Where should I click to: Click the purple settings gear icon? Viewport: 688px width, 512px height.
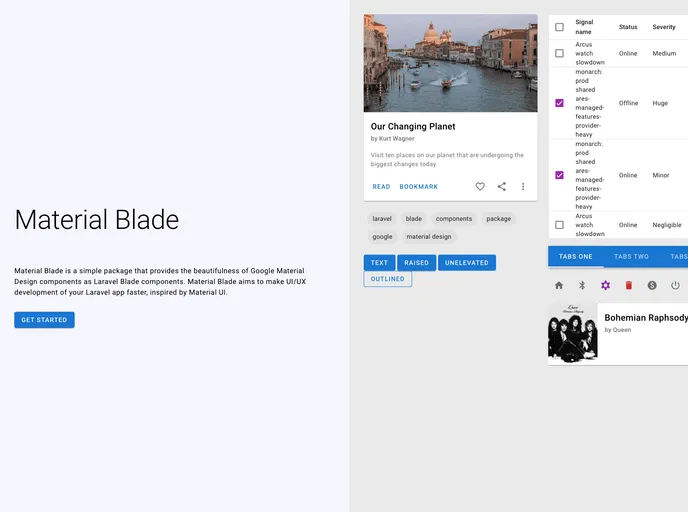(x=606, y=286)
